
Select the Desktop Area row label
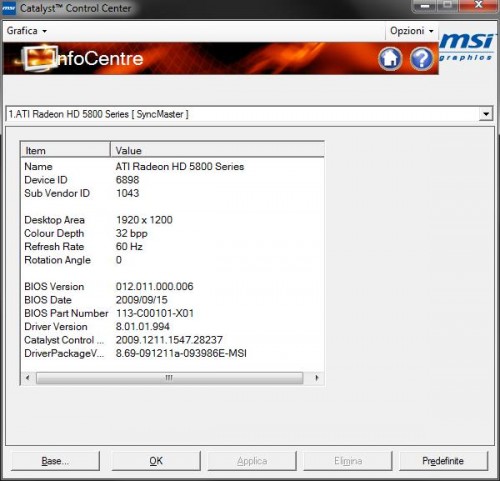click(x=54, y=220)
